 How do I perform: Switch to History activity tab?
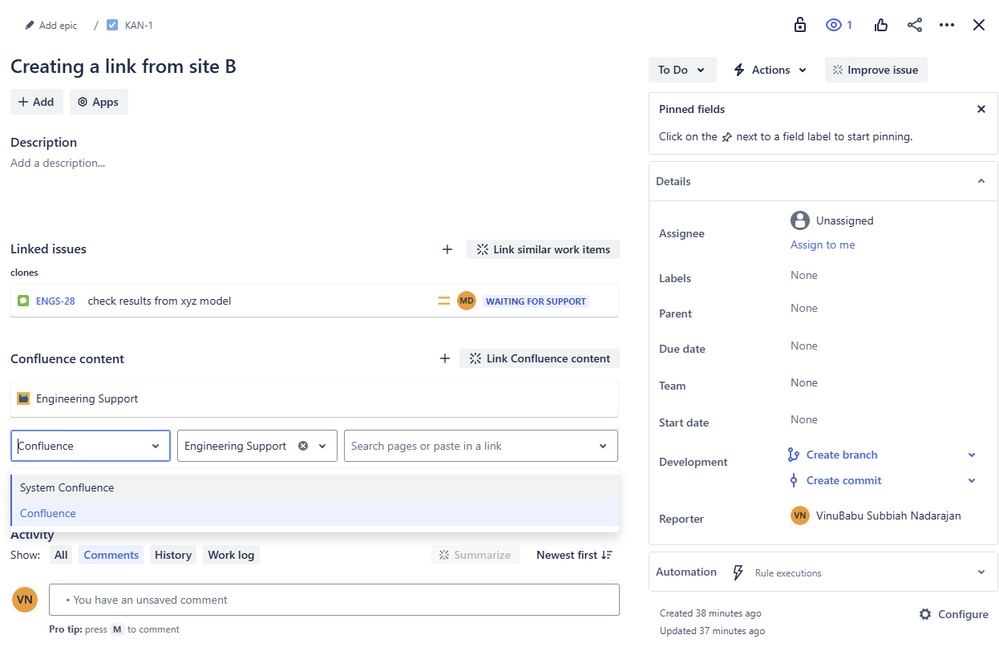pos(173,556)
